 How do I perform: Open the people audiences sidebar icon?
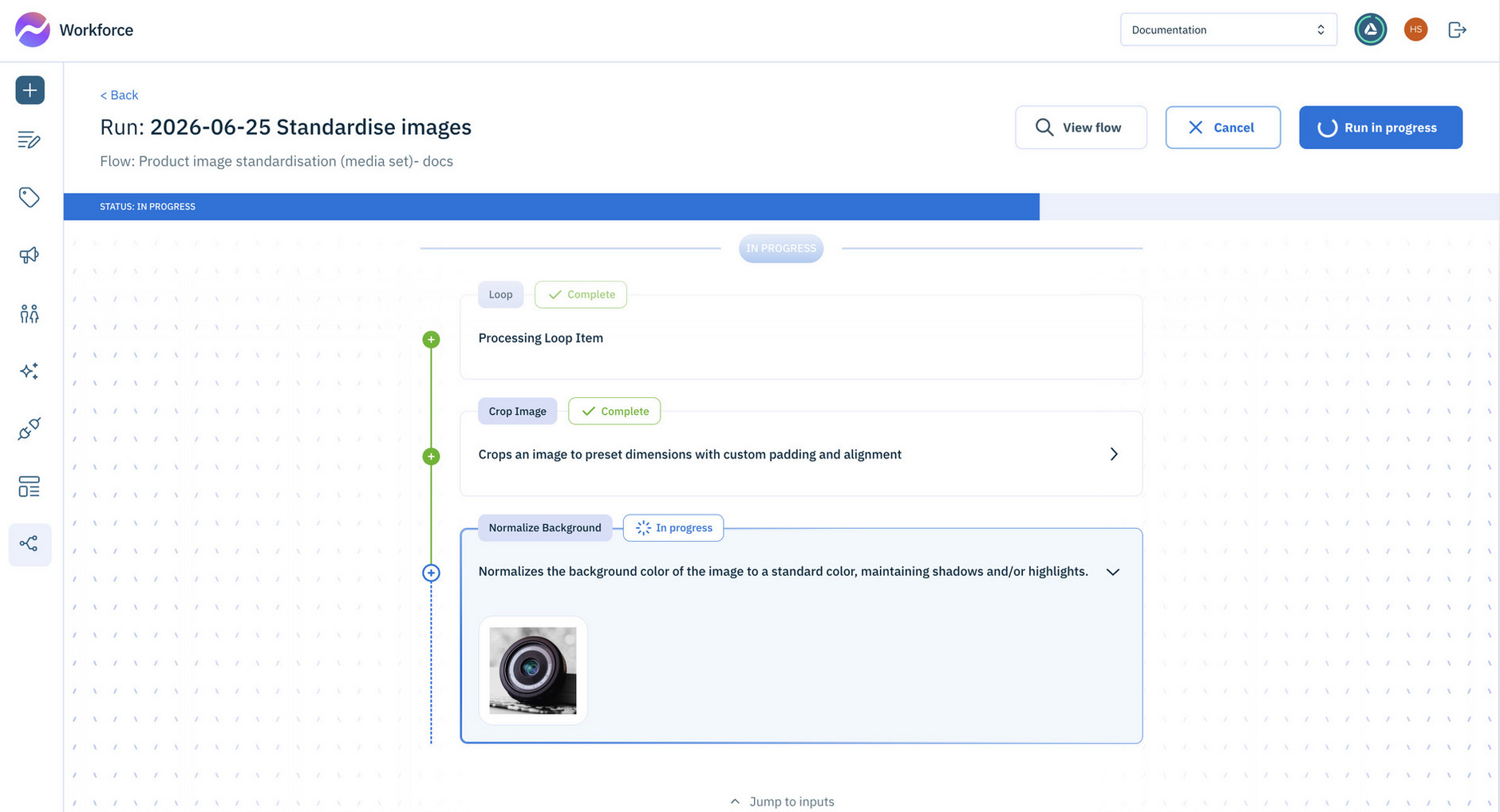coord(30,313)
